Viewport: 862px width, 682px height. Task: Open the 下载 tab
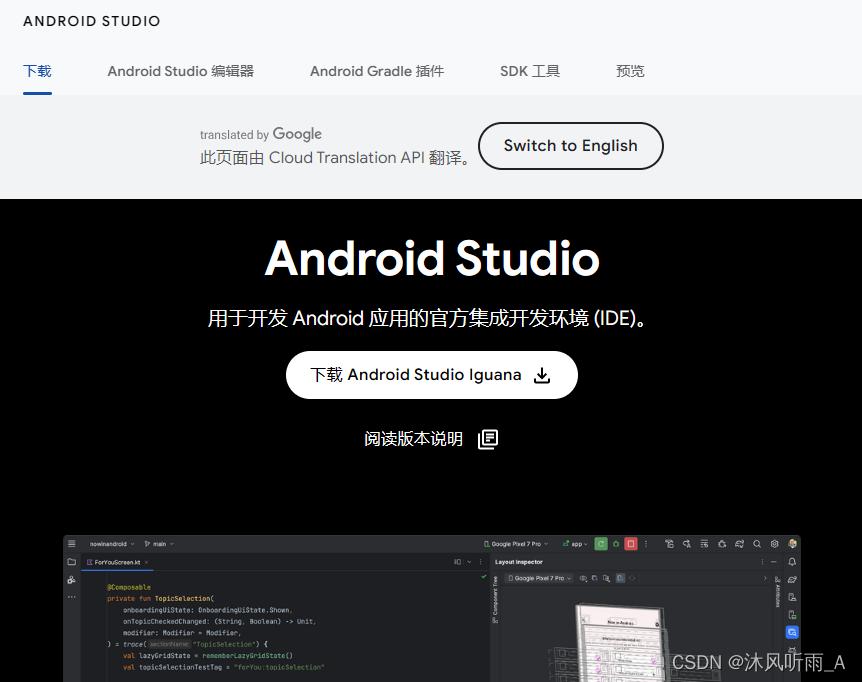[37, 71]
